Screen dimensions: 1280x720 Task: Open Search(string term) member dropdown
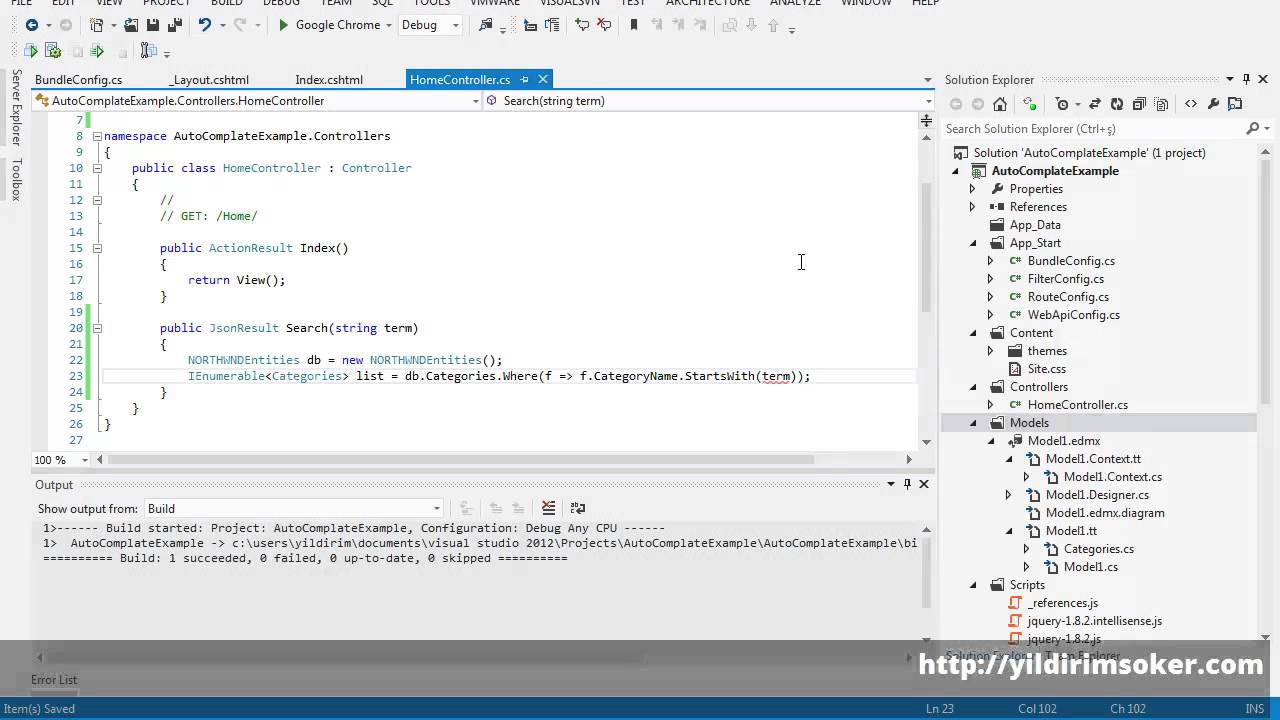point(928,101)
